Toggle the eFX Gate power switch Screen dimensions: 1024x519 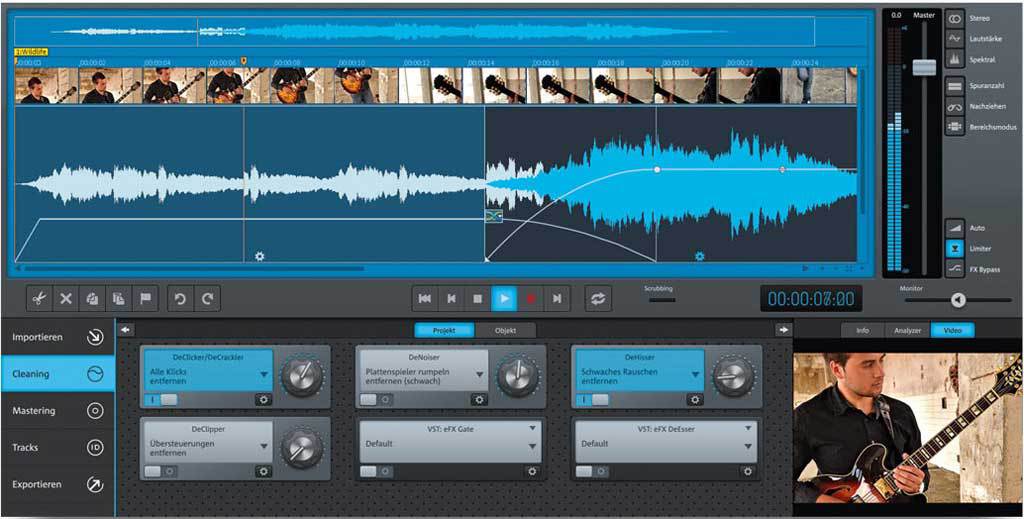[x=376, y=471]
